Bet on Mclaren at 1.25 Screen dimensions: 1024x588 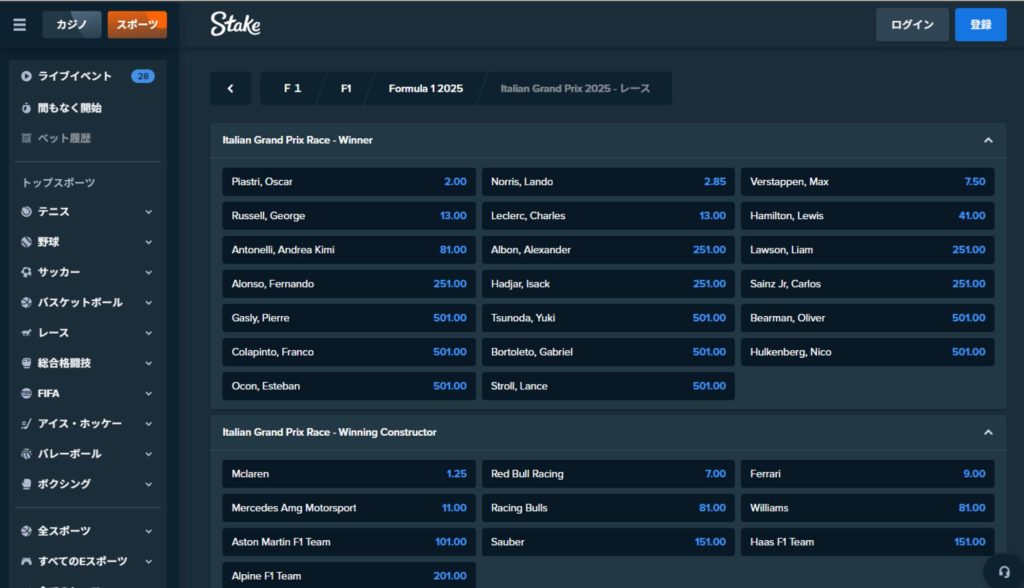[349, 474]
